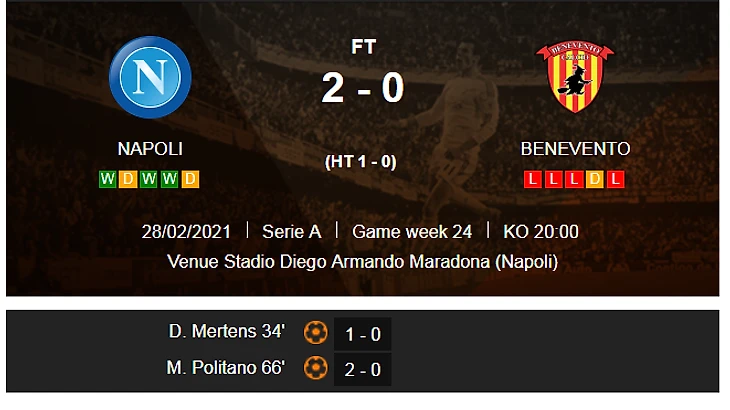Click the 1 - 0 score box
This screenshot has width=730, height=410.
pos(362,333)
